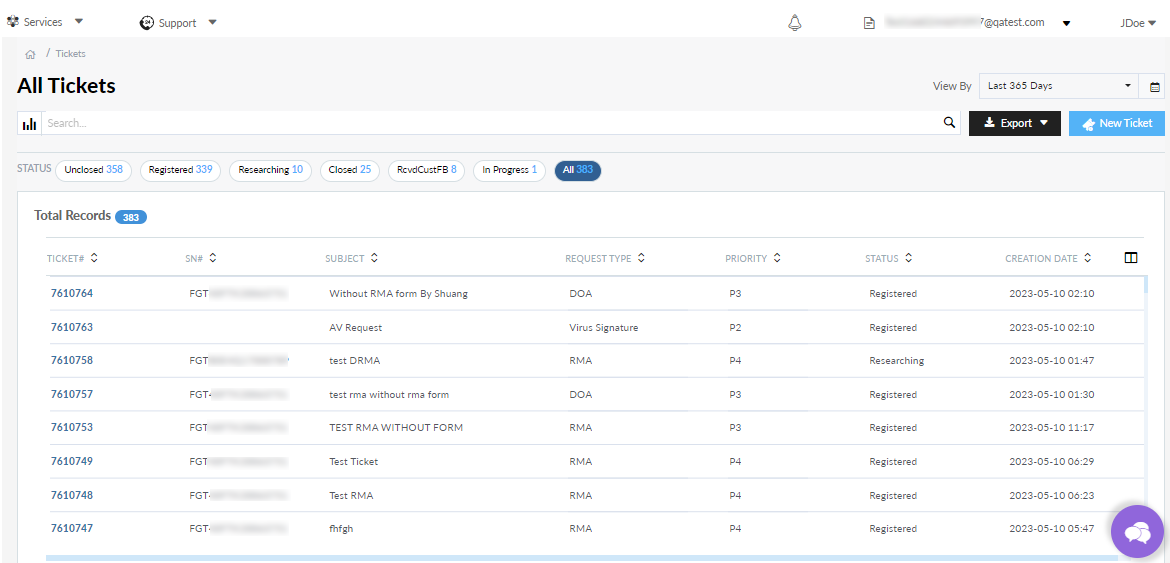
Task: Open the Services menu
Action: coord(45,22)
